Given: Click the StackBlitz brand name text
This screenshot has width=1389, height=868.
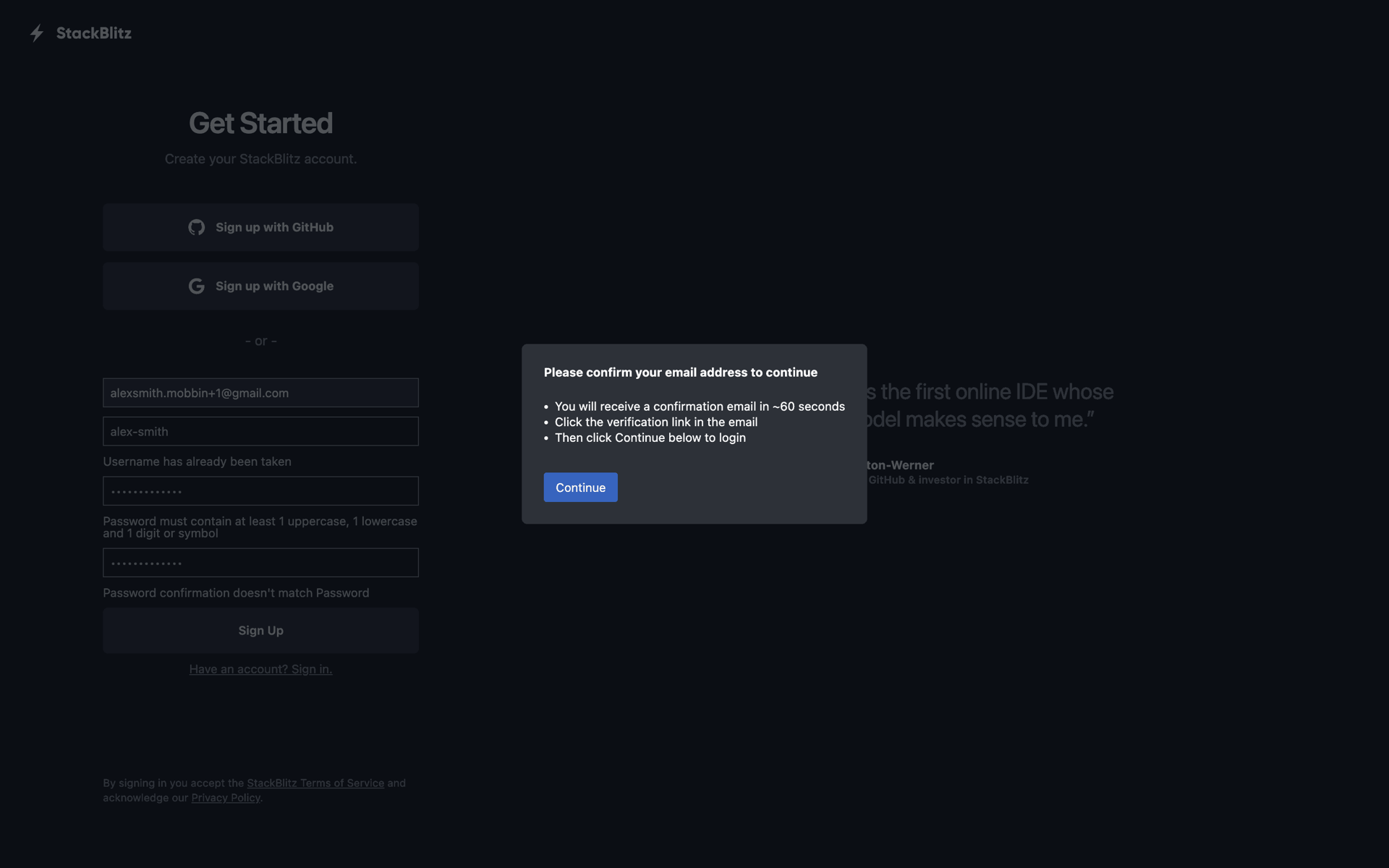Looking at the screenshot, I should (x=94, y=33).
